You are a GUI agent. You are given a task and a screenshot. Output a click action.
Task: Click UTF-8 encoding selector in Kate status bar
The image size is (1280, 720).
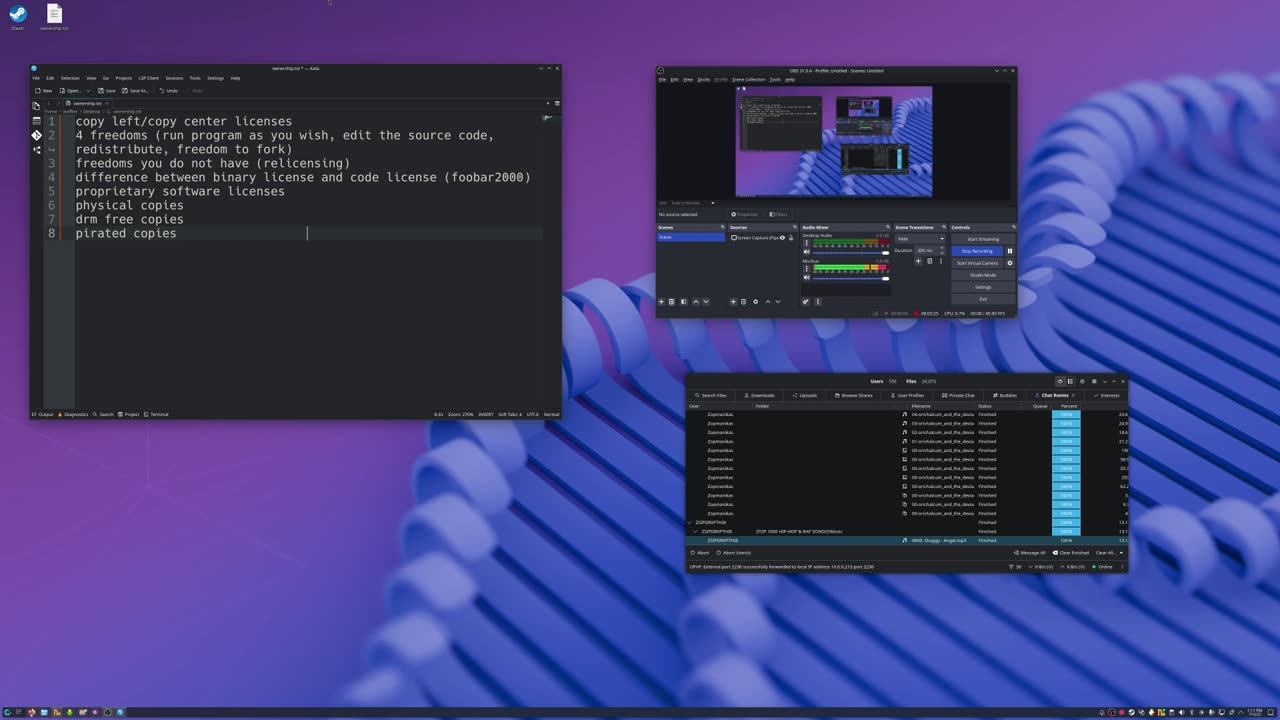point(532,414)
